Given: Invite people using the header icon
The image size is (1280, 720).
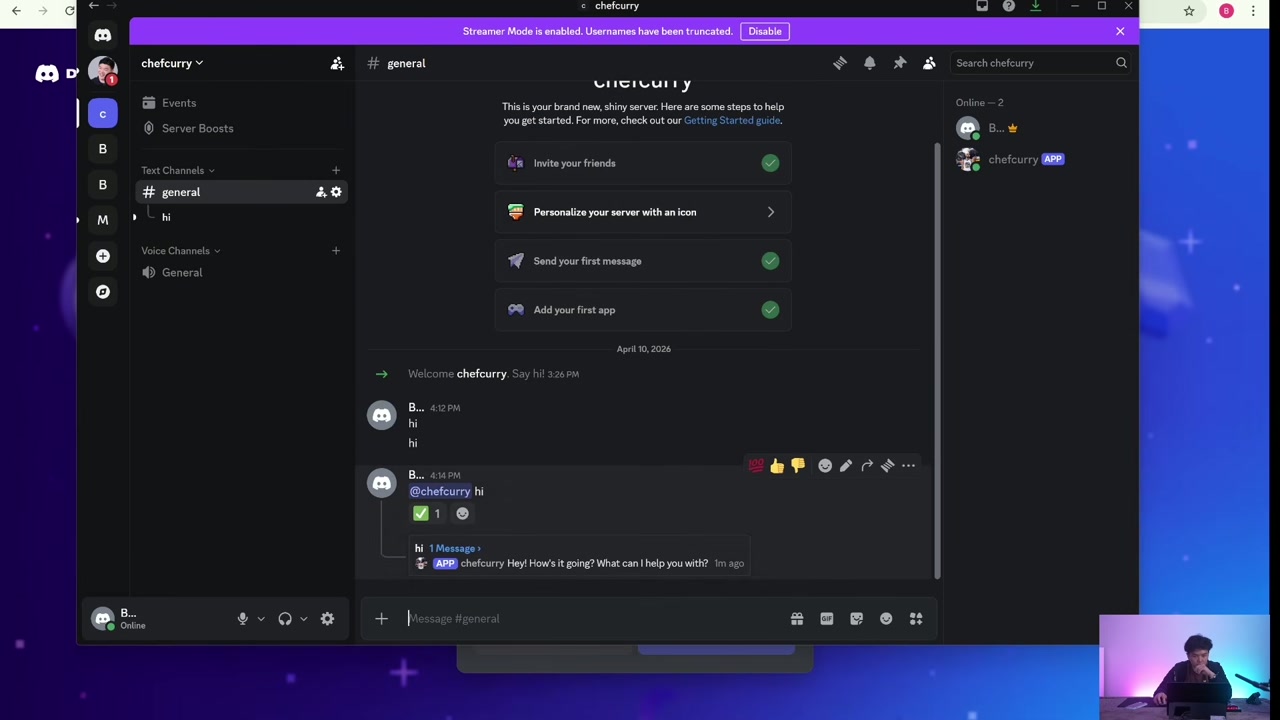Looking at the screenshot, I should [x=337, y=63].
